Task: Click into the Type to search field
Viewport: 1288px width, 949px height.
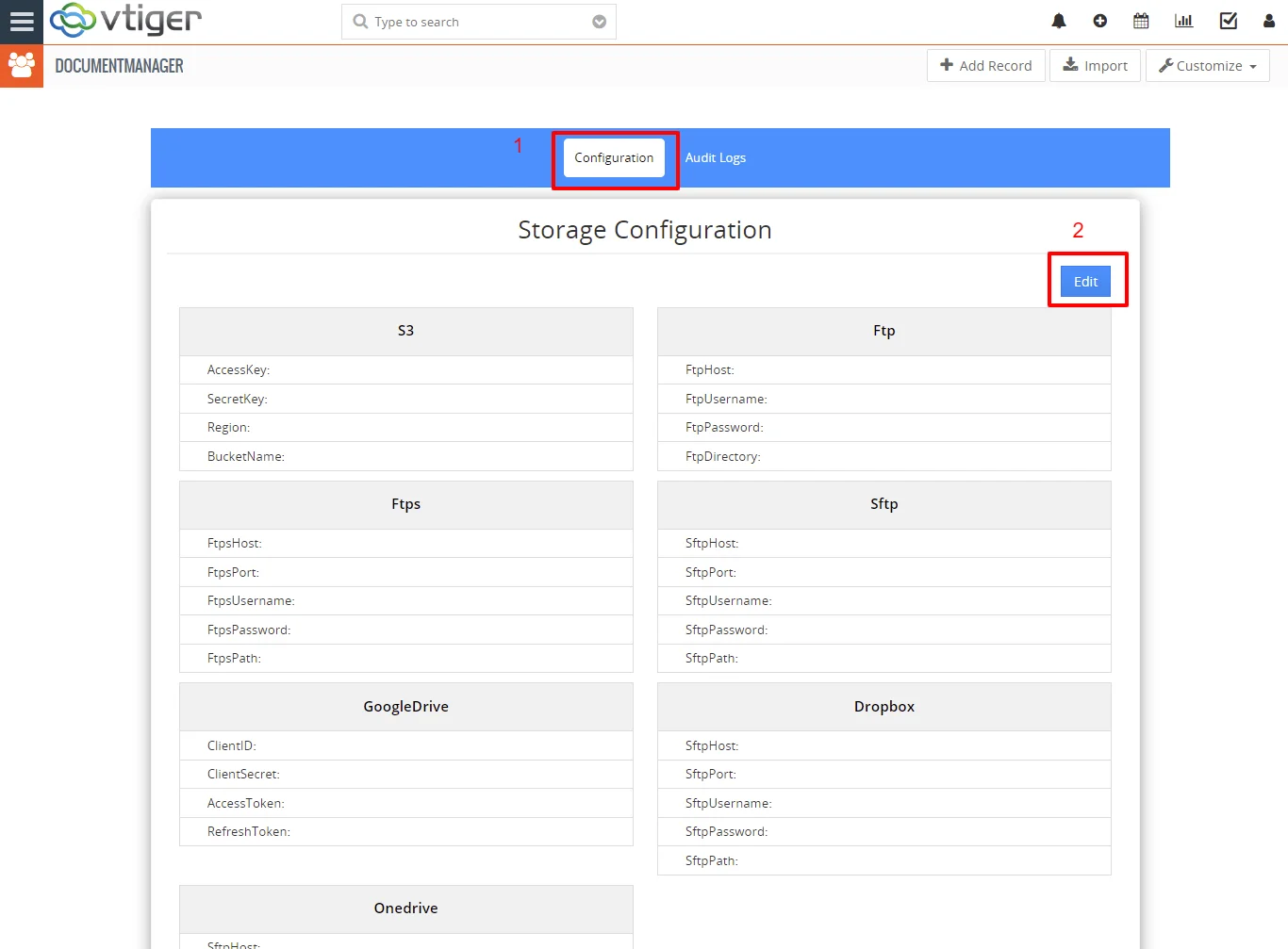Action: [471, 22]
